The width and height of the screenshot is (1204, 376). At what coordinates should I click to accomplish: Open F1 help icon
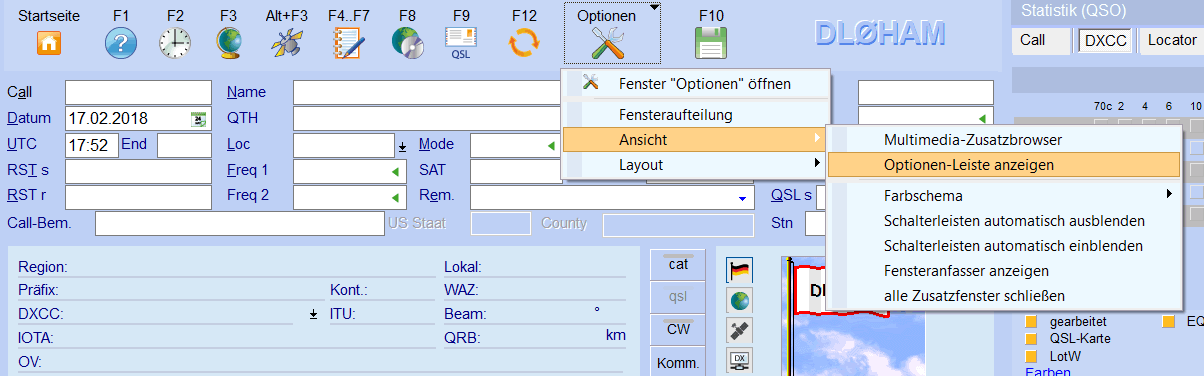121,43
